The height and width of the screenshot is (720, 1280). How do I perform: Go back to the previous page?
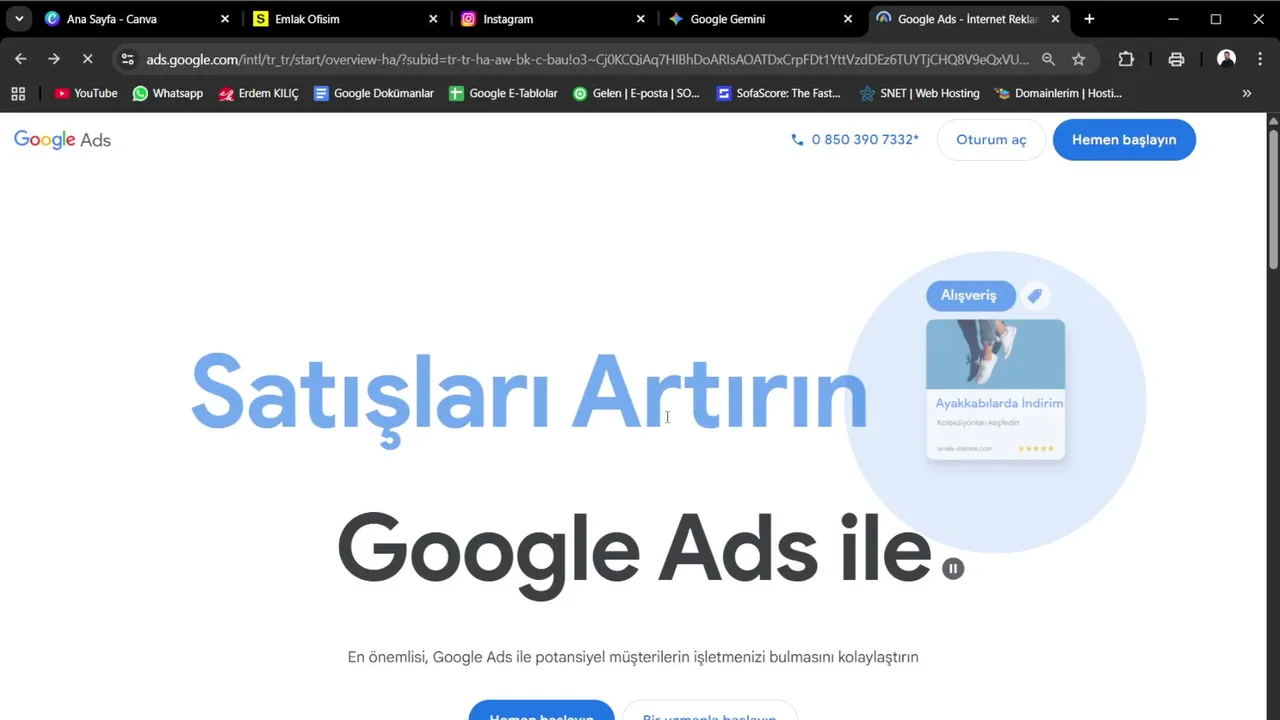[x=21, y=59]
